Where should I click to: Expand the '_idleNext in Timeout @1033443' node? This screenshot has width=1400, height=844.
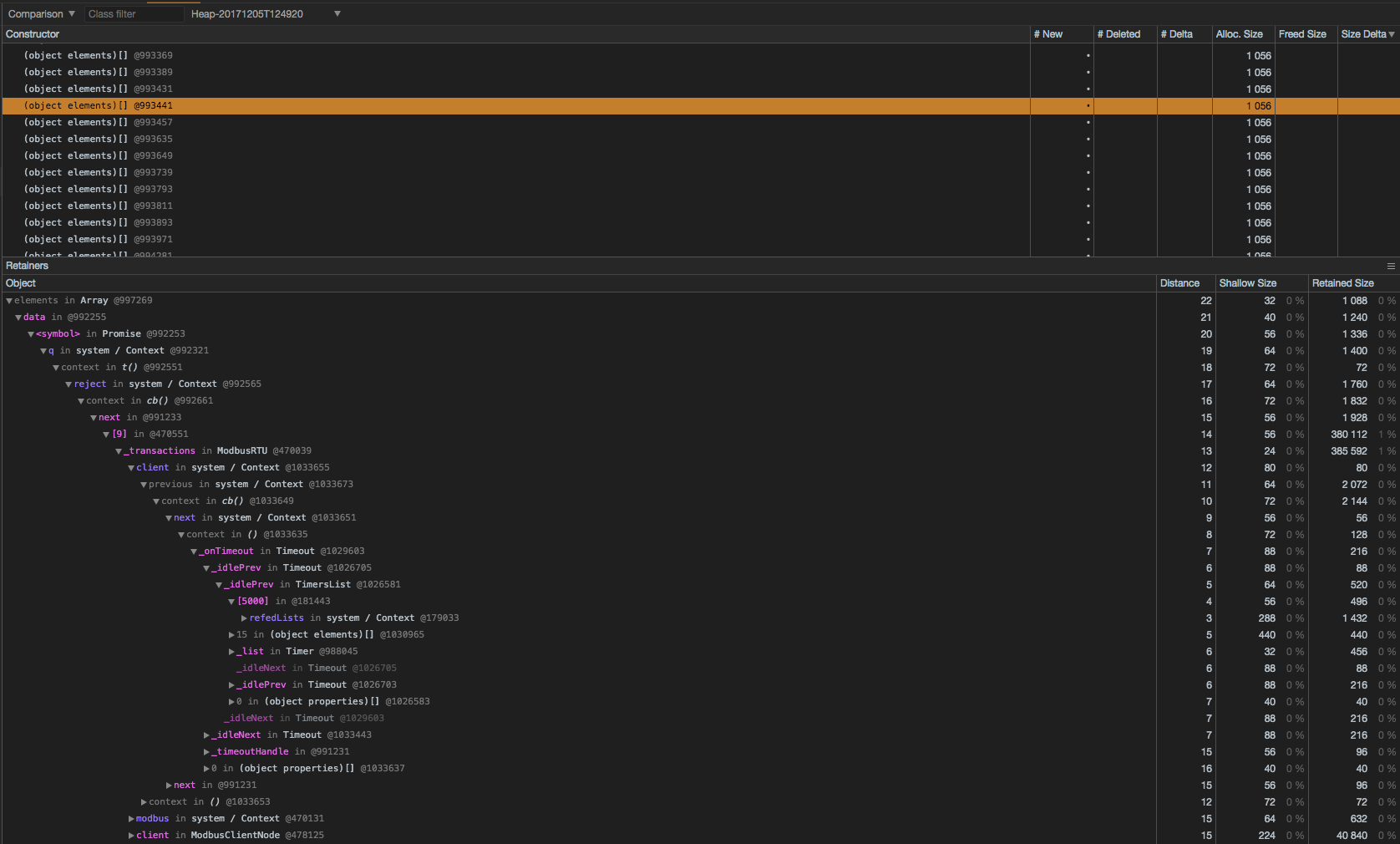tap(205, 735)
